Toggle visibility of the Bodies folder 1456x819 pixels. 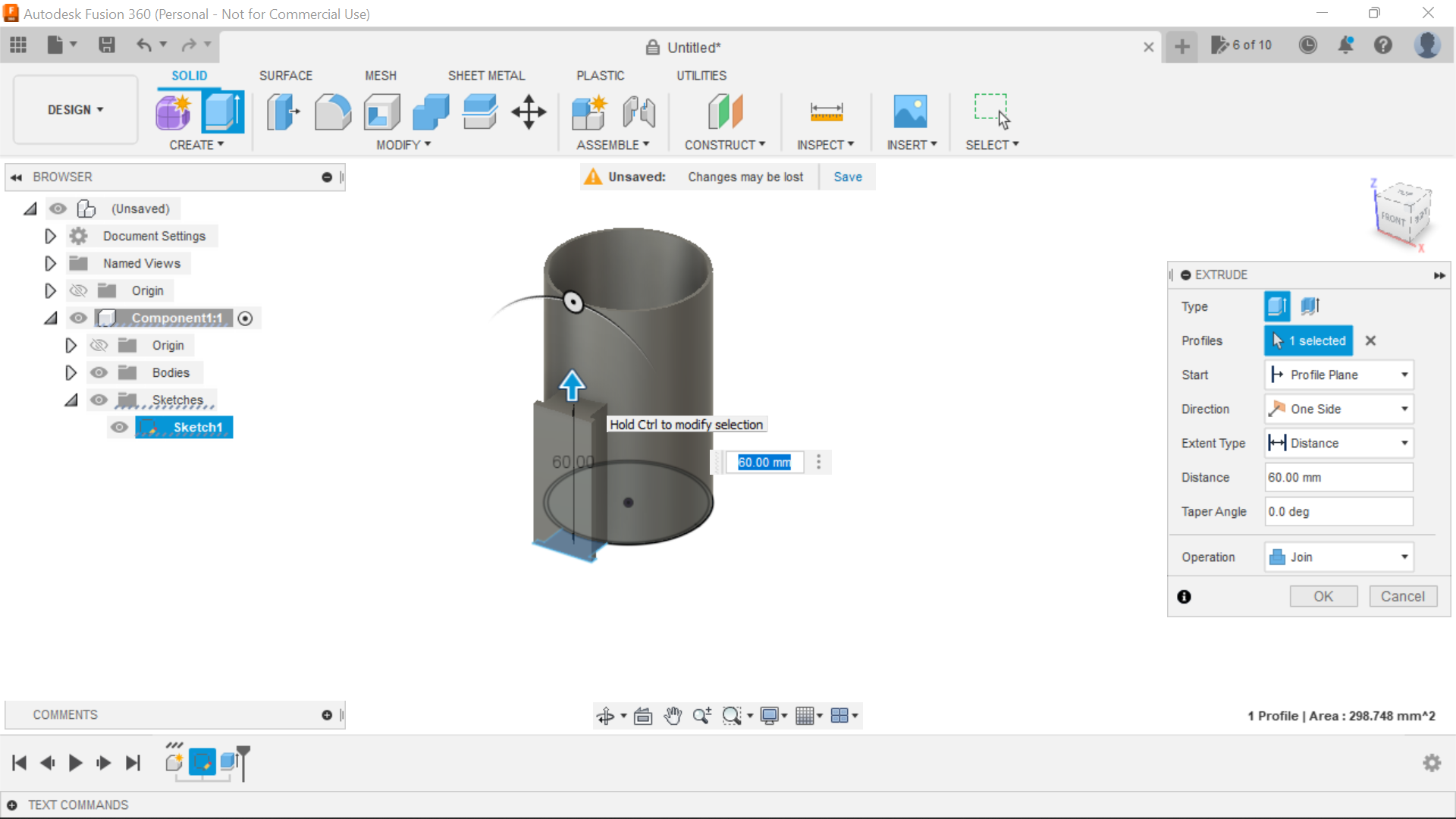click(99, 372)
